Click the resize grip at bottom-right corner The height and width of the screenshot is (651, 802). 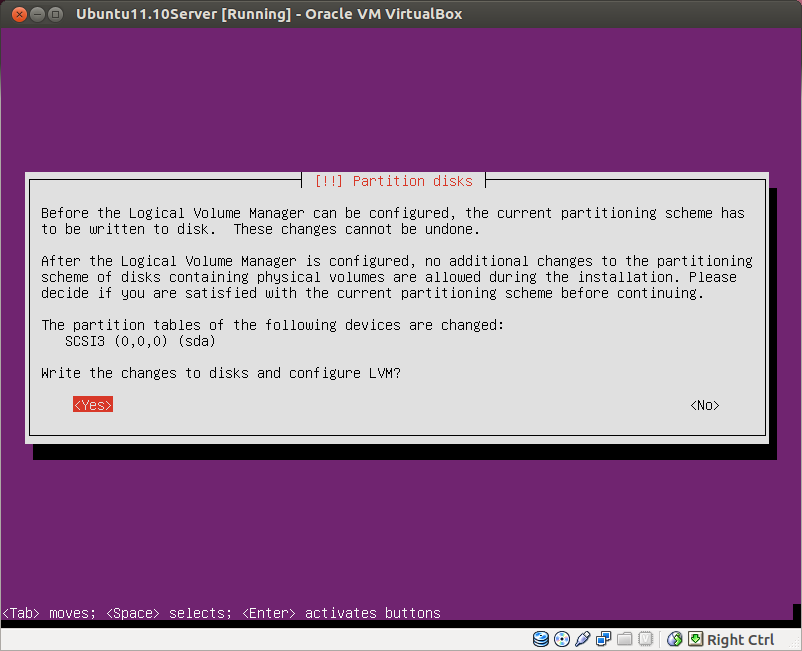[795, 645]
